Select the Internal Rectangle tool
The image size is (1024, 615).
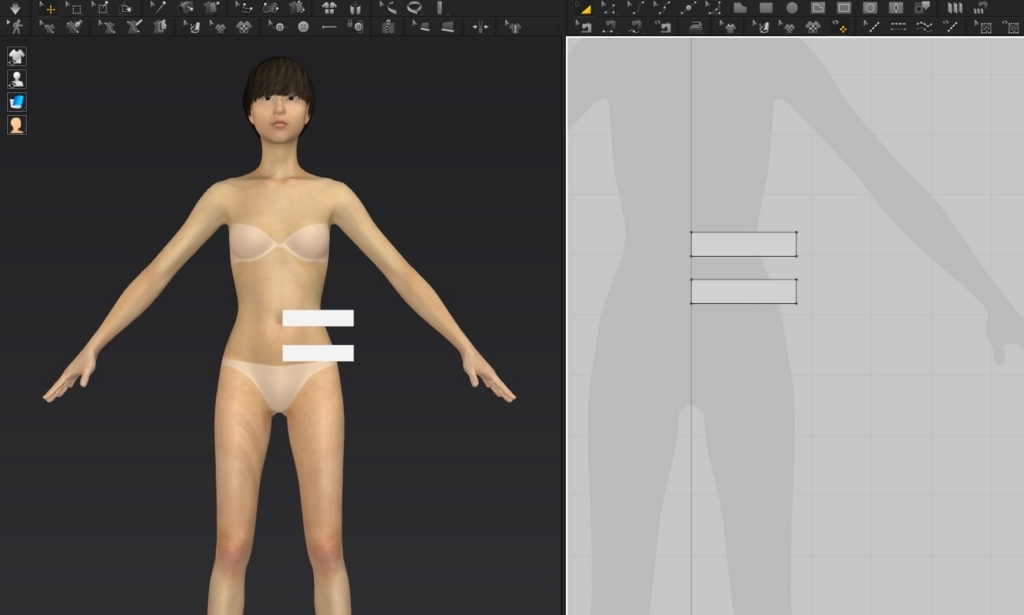pos(844,8)
